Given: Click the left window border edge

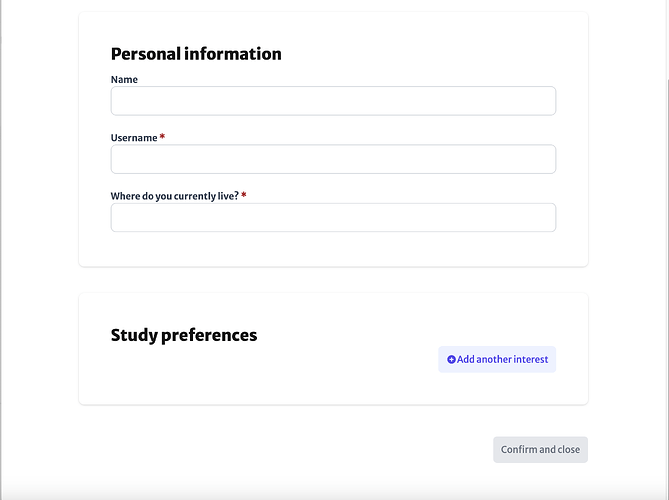Looking at the screenshot, I should (1, 250).
